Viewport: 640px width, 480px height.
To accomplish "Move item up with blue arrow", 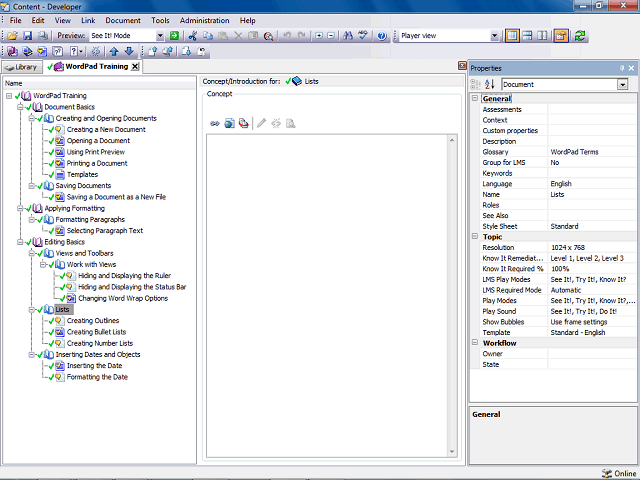I will (x=114, y=51).
